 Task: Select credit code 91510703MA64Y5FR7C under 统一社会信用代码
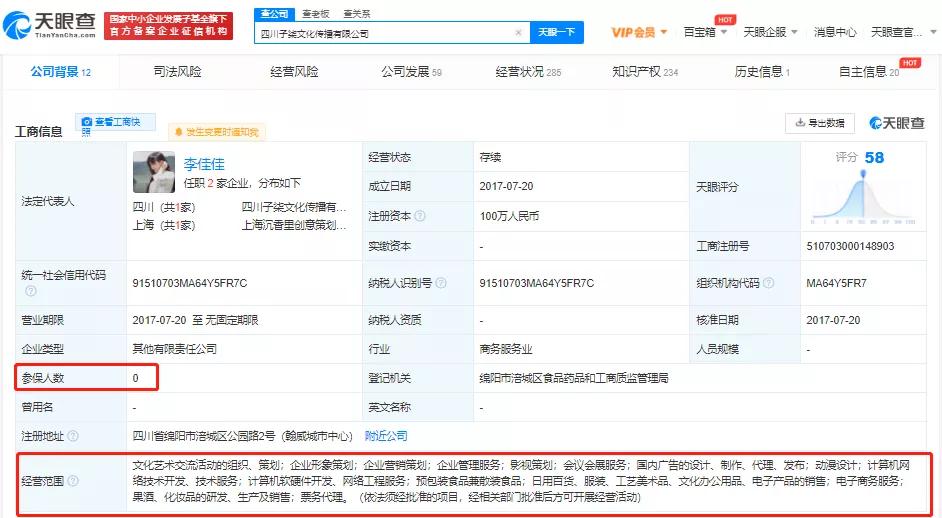tap(190, 283)
